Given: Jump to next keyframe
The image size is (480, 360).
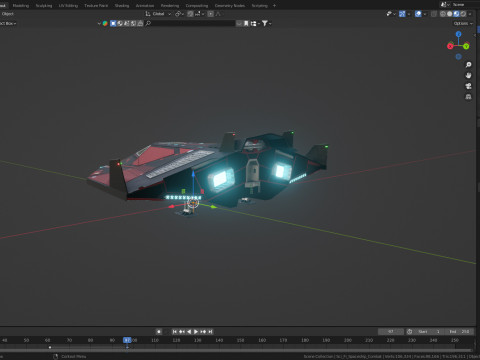Looking at the screenshot, I should click(203, 332).
